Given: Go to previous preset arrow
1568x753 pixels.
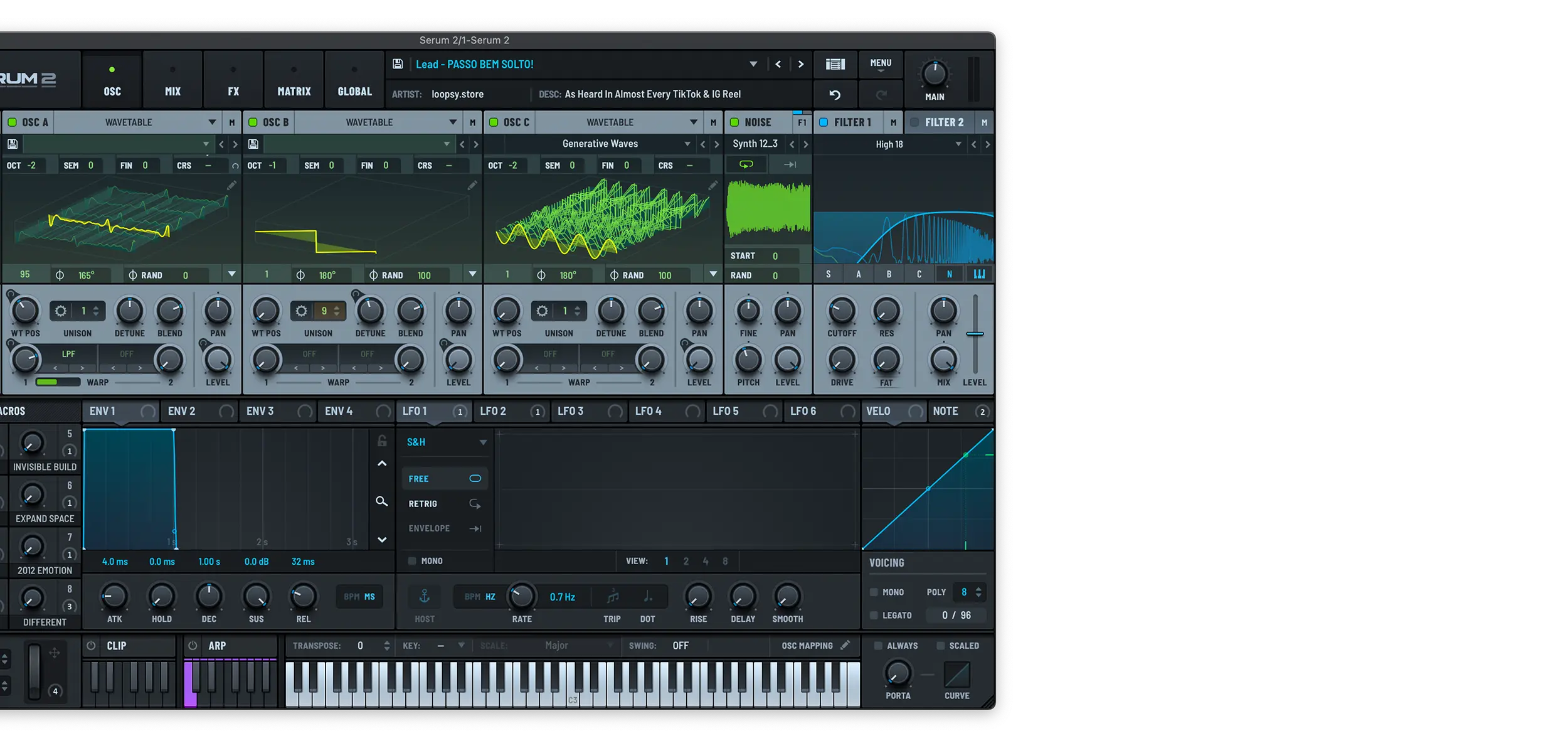Looking at the screenshot, I should pyautogui.click(x=778, y=64).
